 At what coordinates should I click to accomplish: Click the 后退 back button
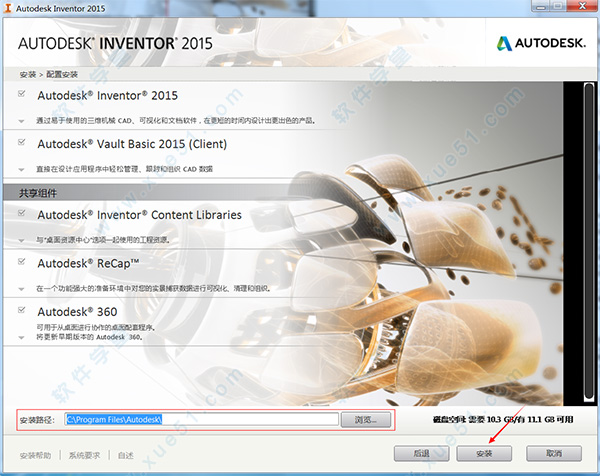pos(421,453)
